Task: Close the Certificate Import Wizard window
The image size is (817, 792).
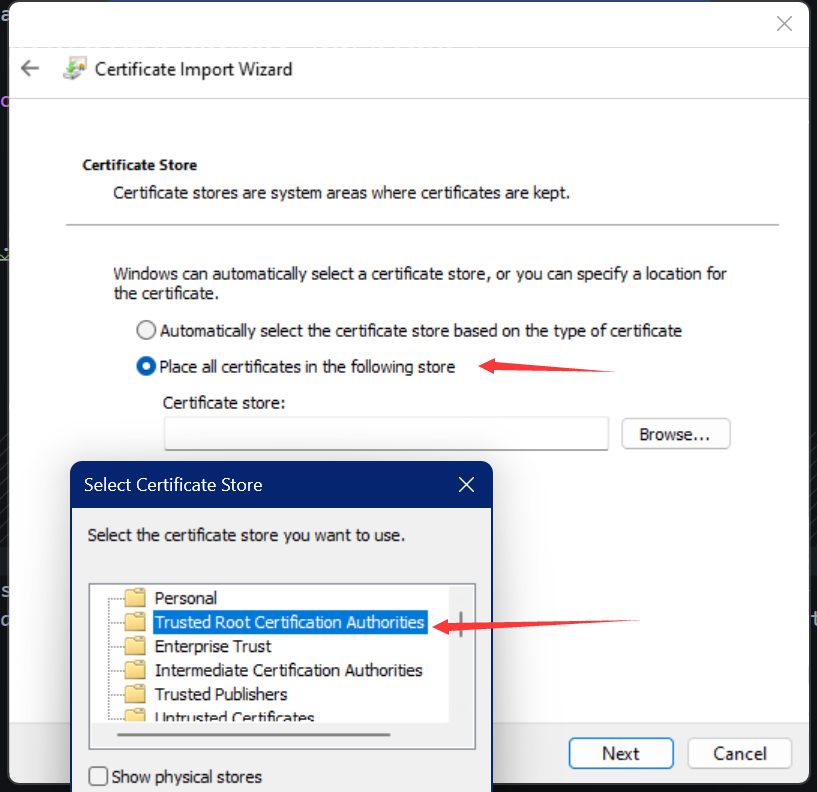Action: (x=784, y=23)
